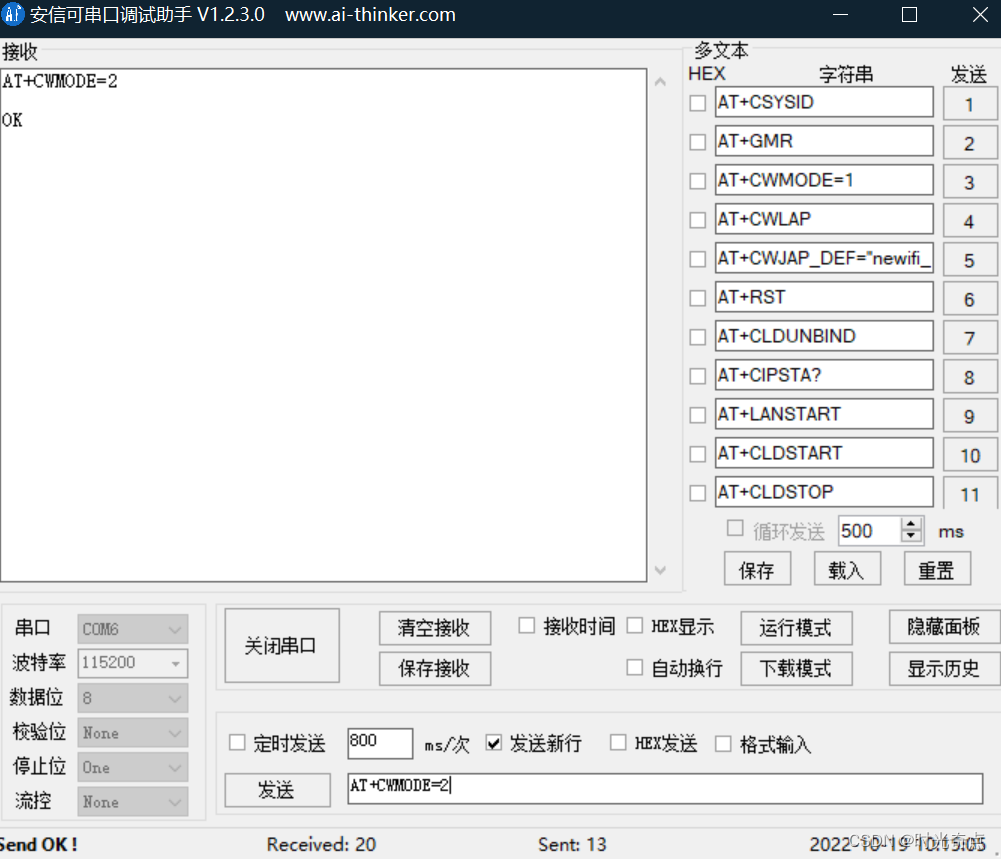
Task: Enable 循环发送 loop send checkbox
Action: point(735,528)
